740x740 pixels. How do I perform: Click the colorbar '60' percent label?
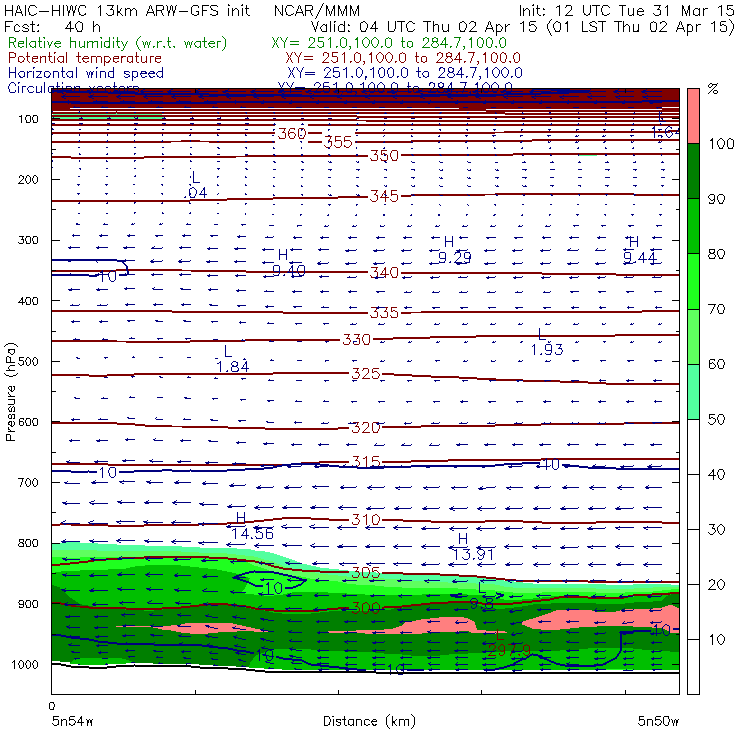pos(716,364)
